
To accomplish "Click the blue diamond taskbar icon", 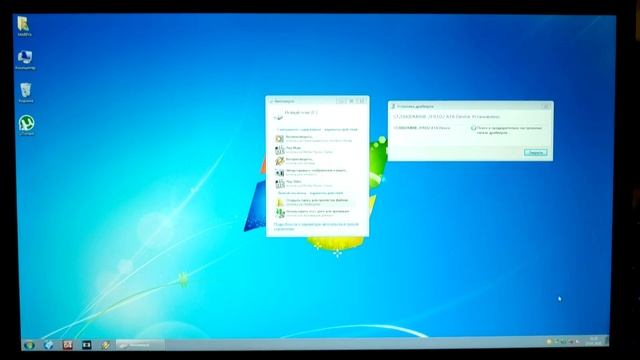I will (49, 345).
